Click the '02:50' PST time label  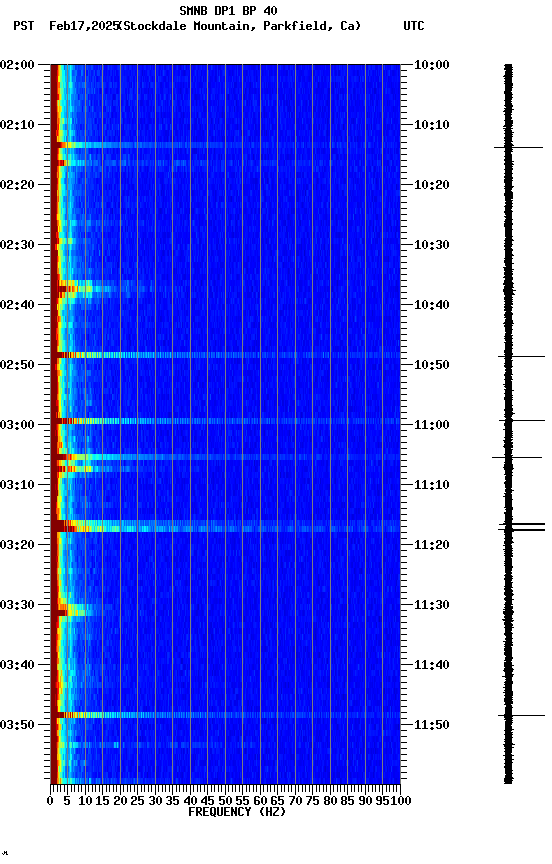point(17,365)
